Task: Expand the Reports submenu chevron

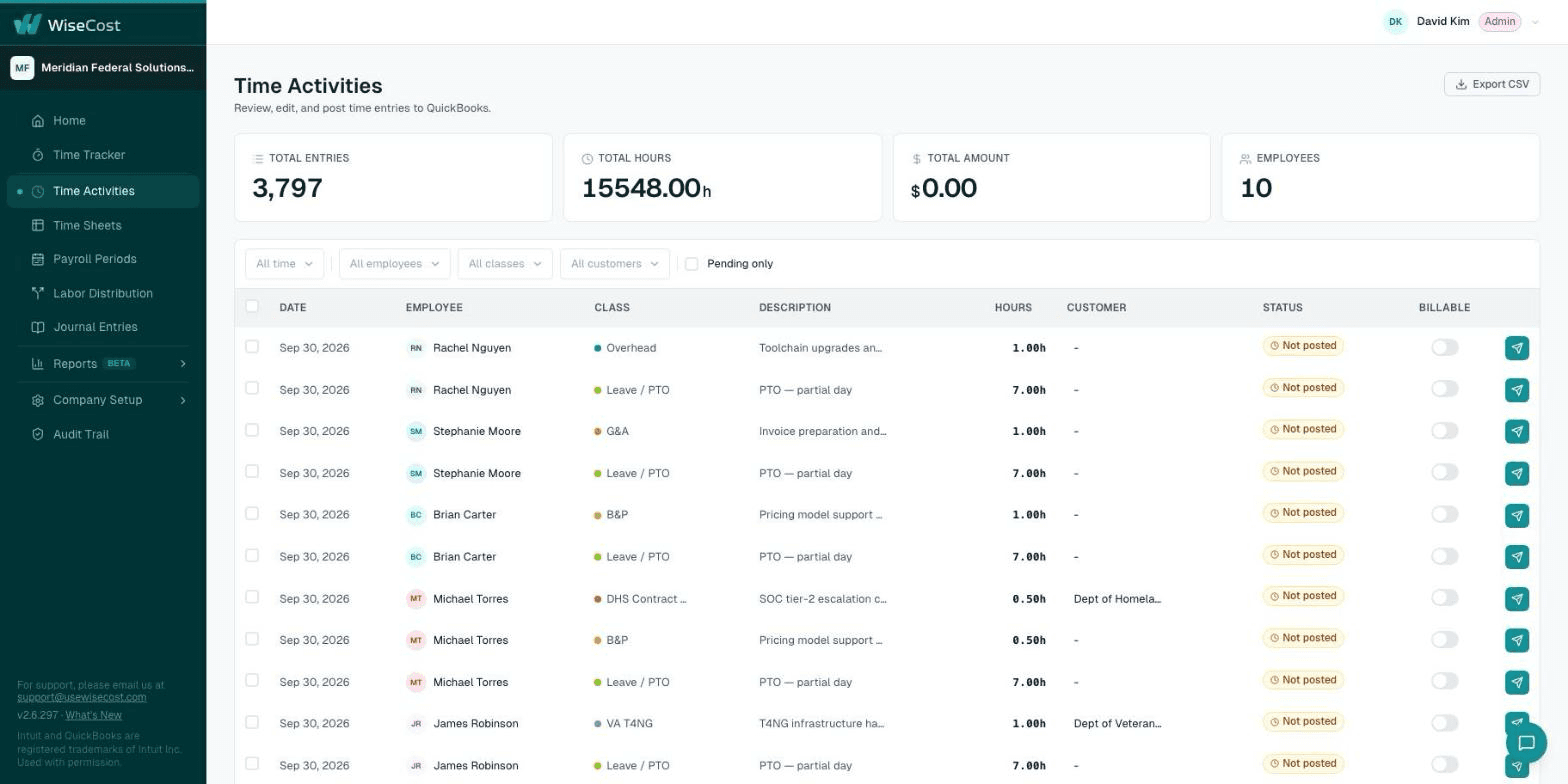Action: 183,364
